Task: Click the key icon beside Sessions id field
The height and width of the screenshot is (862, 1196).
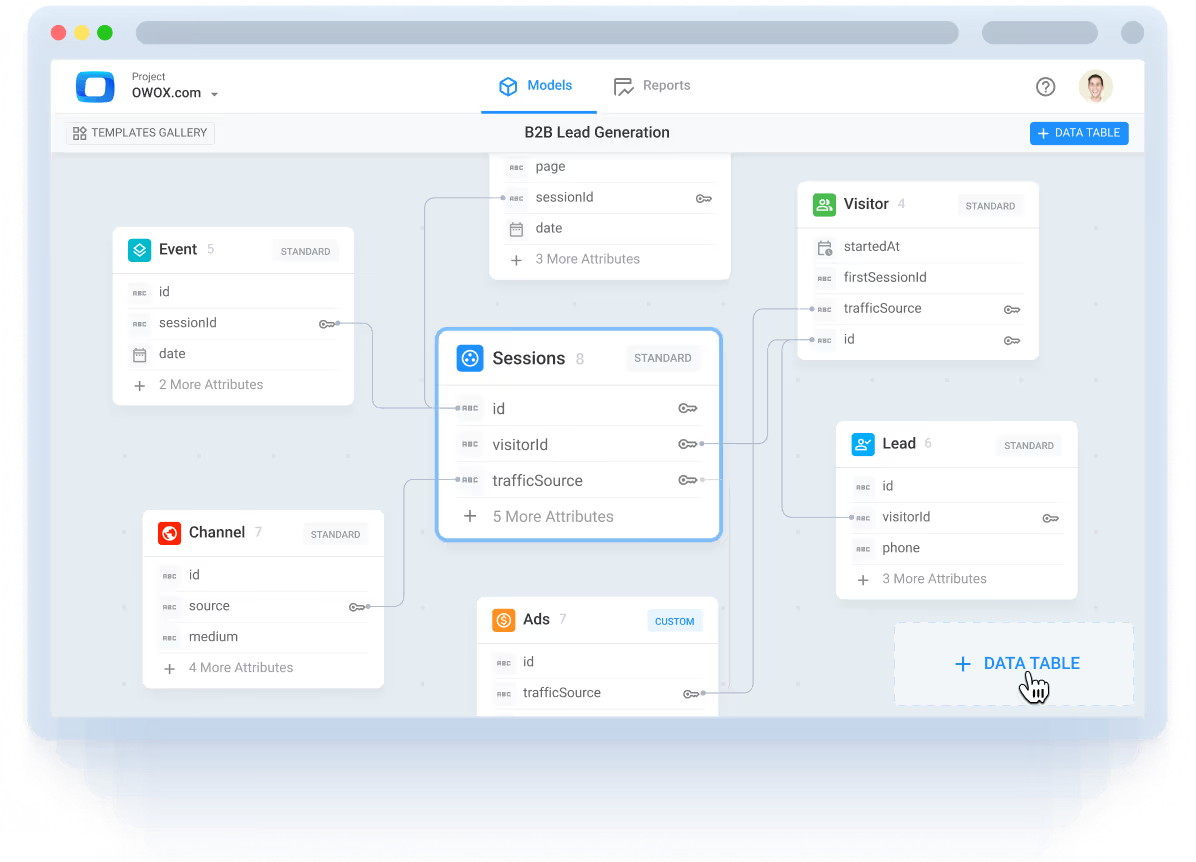Action: pos(687,408)
